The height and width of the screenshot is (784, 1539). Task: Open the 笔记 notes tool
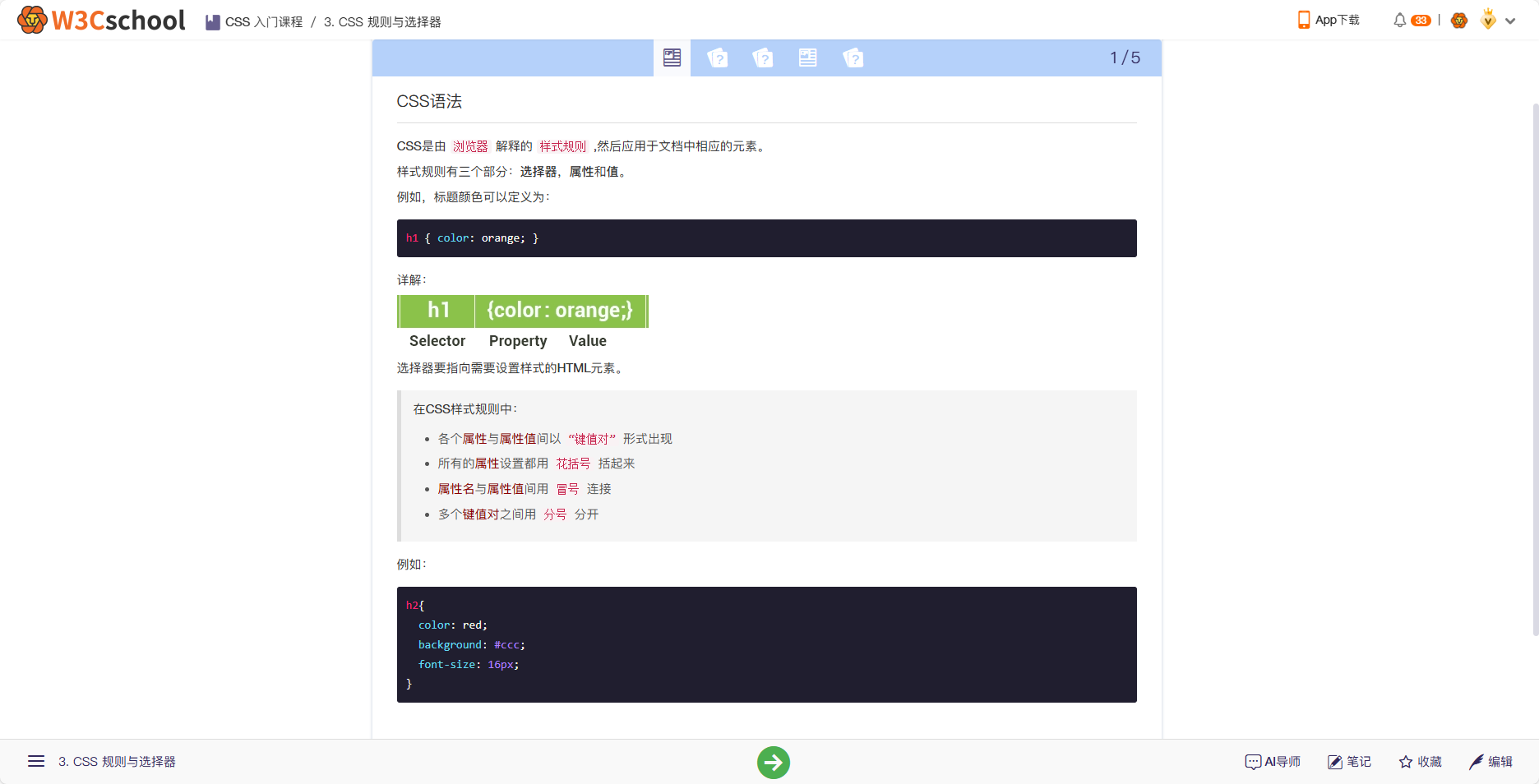pos(1349,762)
